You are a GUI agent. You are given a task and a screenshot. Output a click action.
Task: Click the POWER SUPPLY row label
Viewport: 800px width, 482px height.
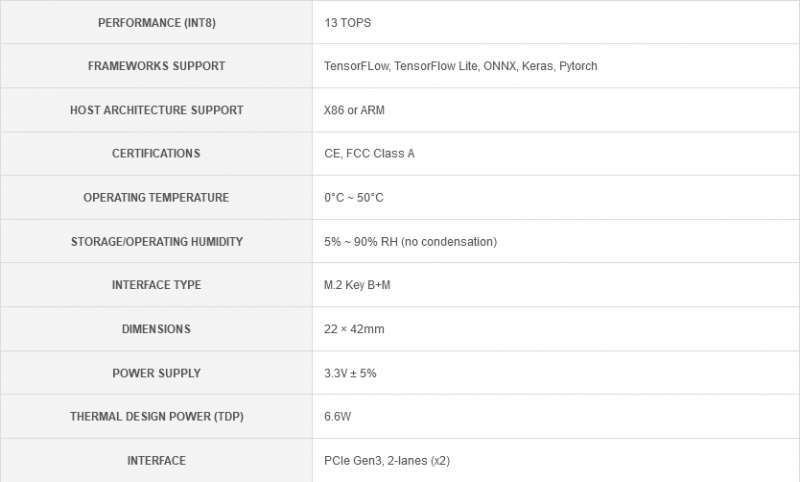coord(156,373)
